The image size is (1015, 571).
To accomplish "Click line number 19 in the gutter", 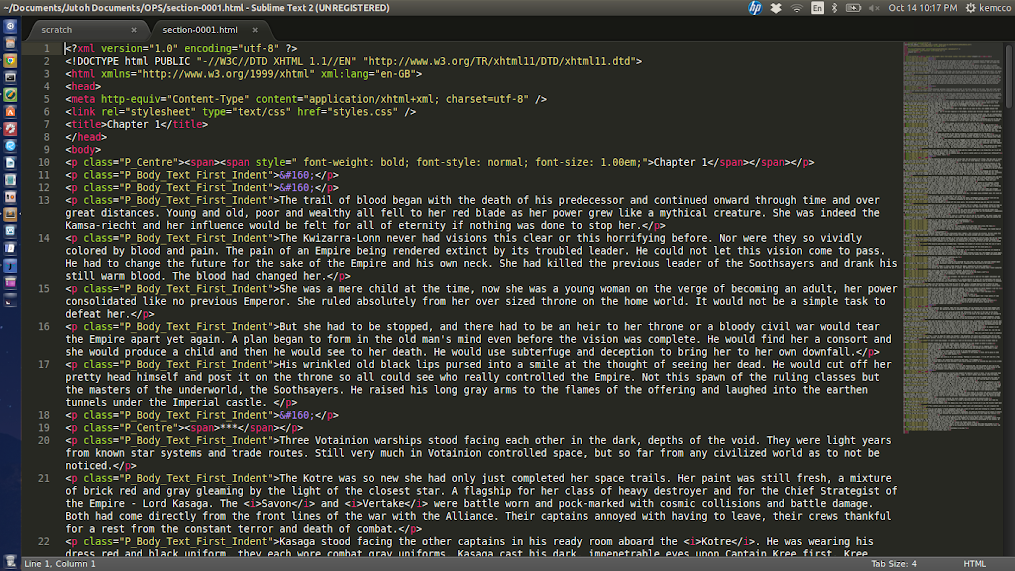I will (x=43, y=428).
